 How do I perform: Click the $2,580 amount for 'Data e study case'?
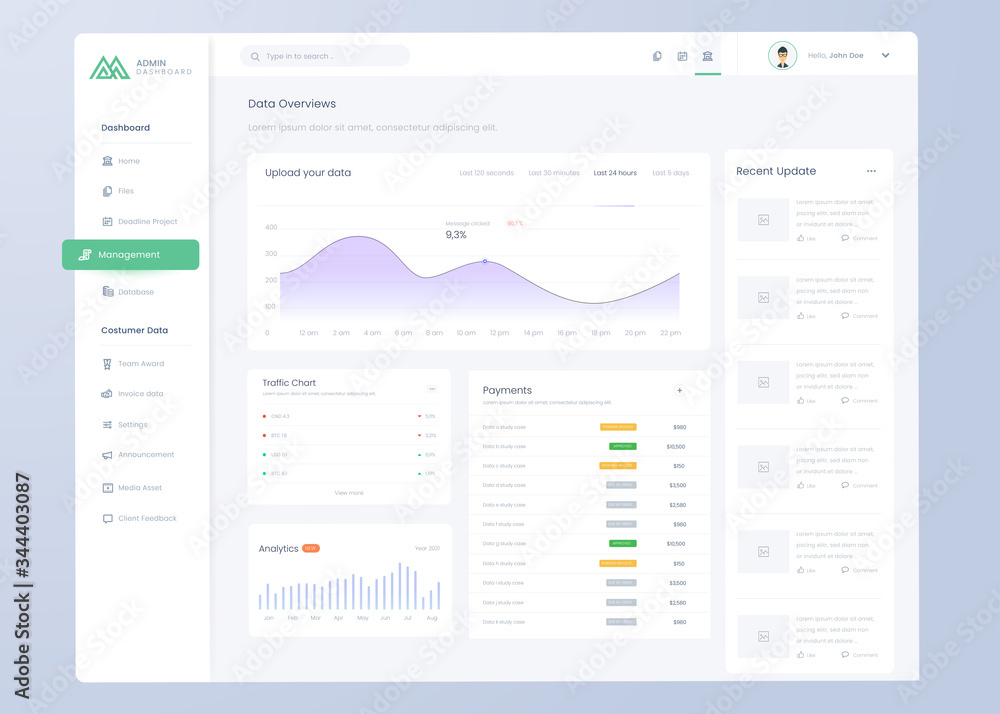coord(677,505)
